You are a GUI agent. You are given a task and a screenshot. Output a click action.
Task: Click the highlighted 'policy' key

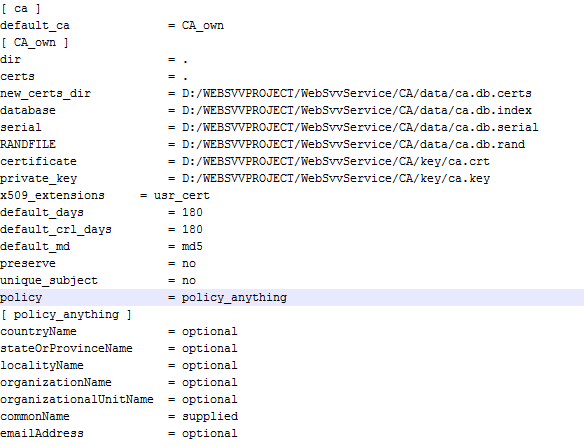pos(21,297)
